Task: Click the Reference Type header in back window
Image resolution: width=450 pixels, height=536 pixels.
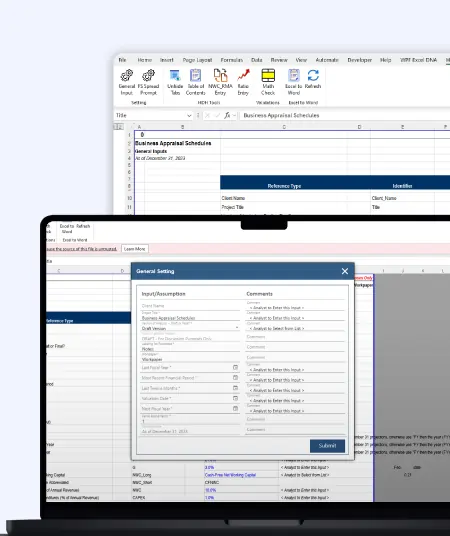Action: pos(284,186)
